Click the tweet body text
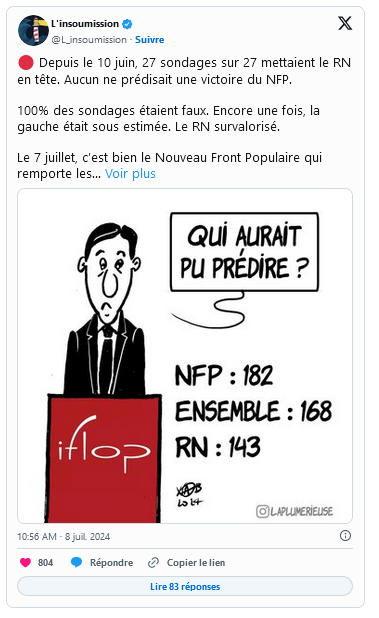The width and height of the screenshot is (379, 618). (184, 118)
